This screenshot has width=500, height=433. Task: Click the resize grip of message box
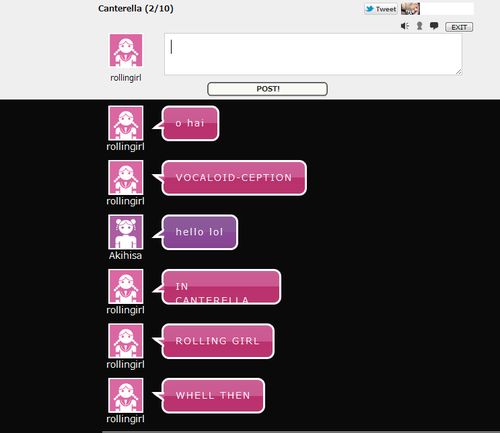[x=459, y=72]
